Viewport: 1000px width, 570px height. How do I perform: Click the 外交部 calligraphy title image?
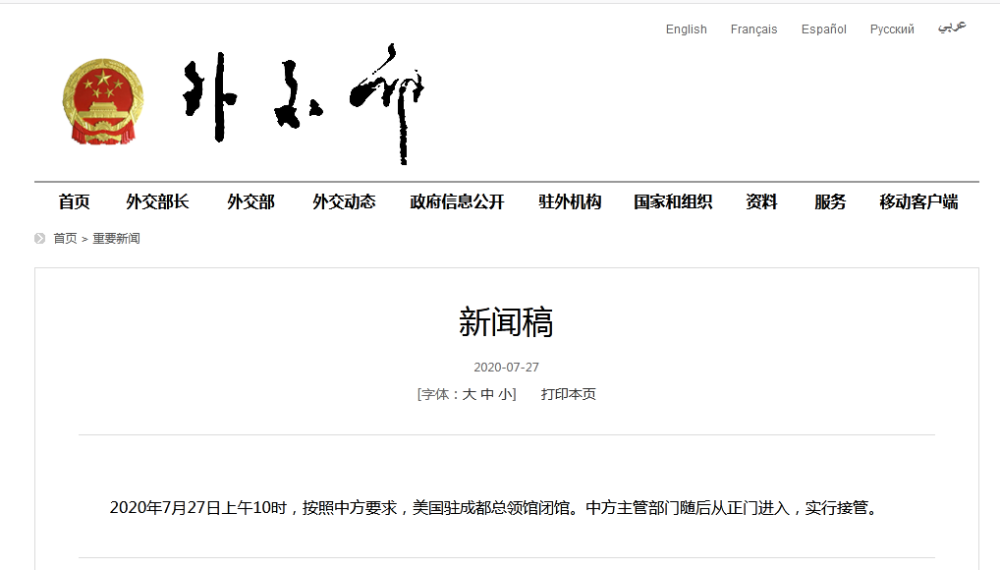coord(304,103)
